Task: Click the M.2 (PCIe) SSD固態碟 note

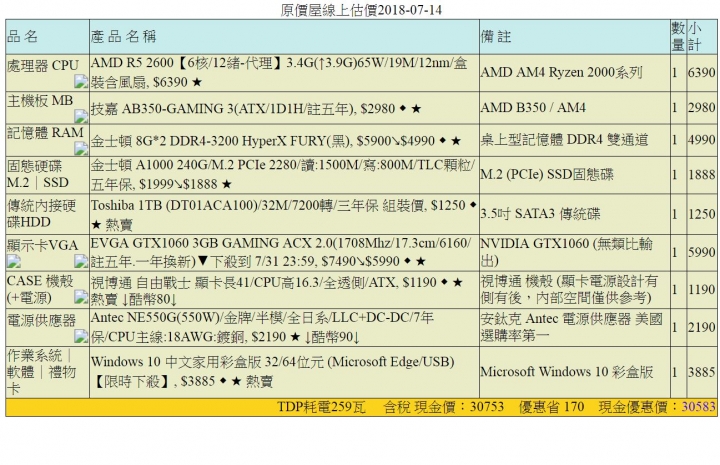Action: click(x=547, y=174)
